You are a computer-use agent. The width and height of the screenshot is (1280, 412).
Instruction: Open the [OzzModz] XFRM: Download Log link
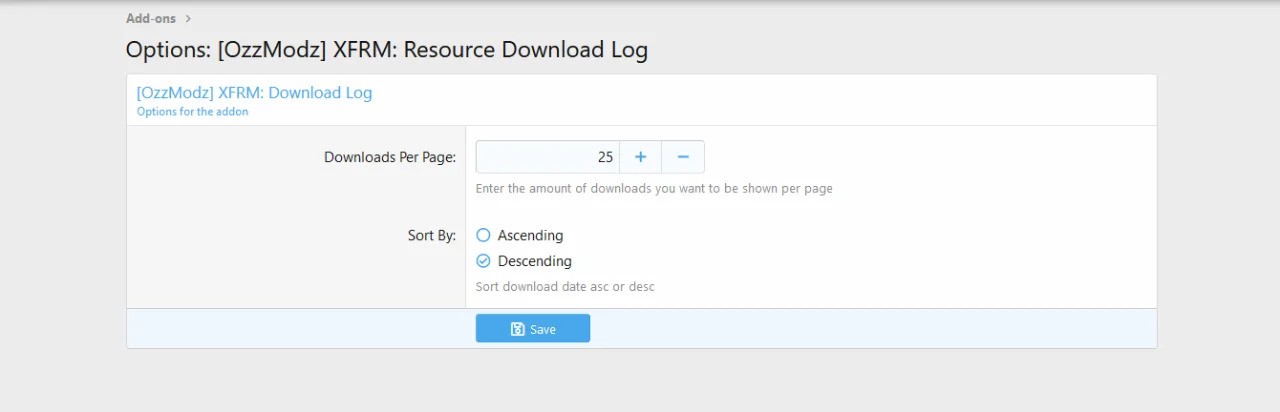pos(254,93)
